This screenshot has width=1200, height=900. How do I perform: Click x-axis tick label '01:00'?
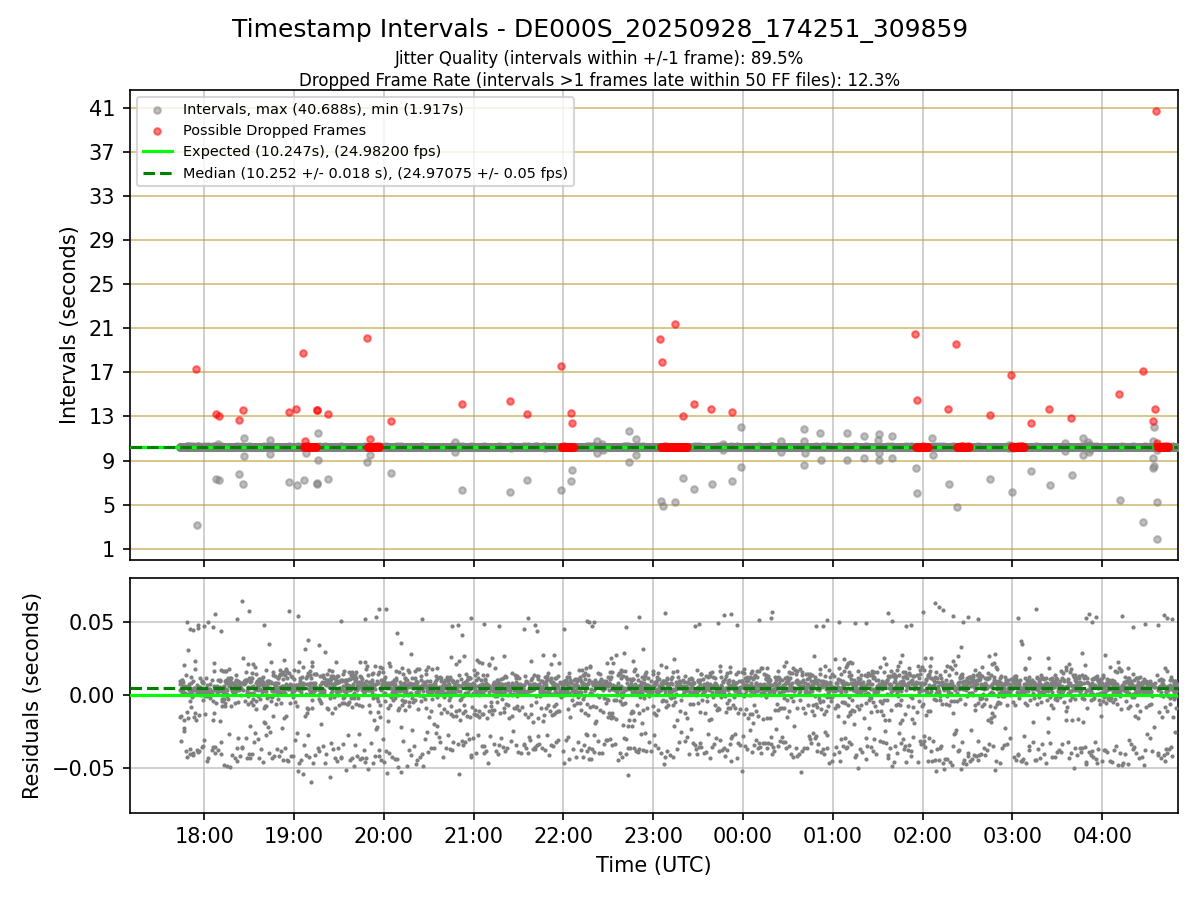click(832, 834)
